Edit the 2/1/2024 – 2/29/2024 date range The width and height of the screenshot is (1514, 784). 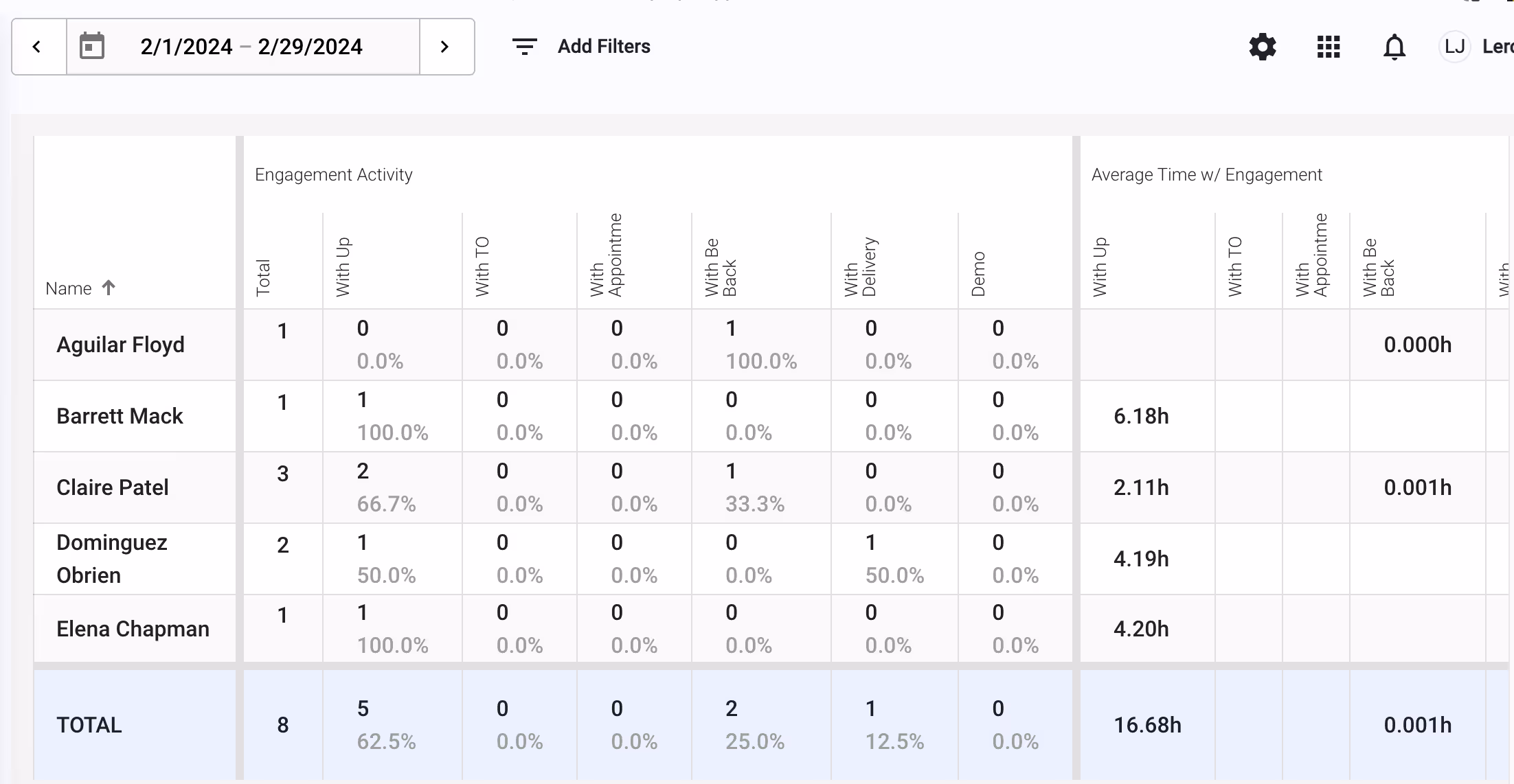pyautogui.click(x=251, y=47)
